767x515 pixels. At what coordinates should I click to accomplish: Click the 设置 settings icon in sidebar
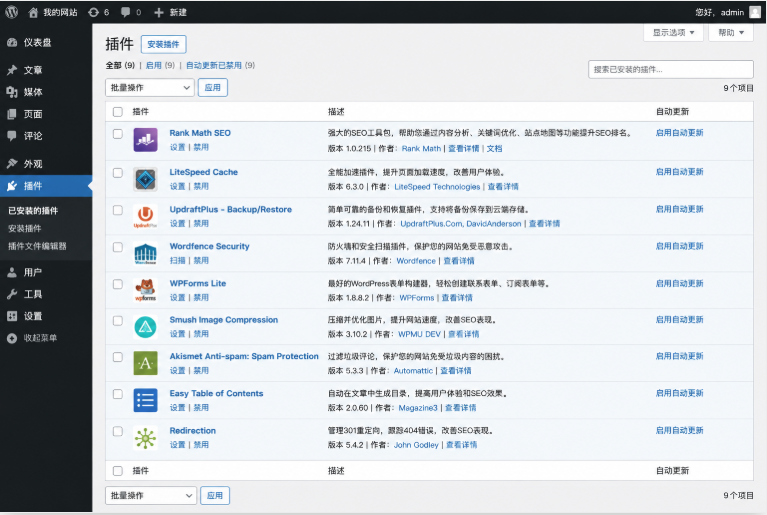pyautogui.click(x=12, y=316)
